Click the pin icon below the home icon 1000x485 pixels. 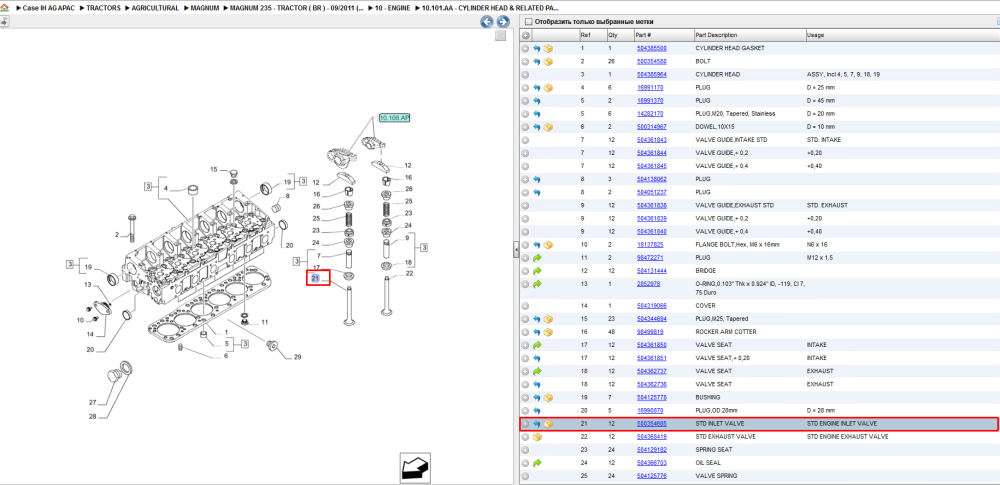tap(4, 22)
